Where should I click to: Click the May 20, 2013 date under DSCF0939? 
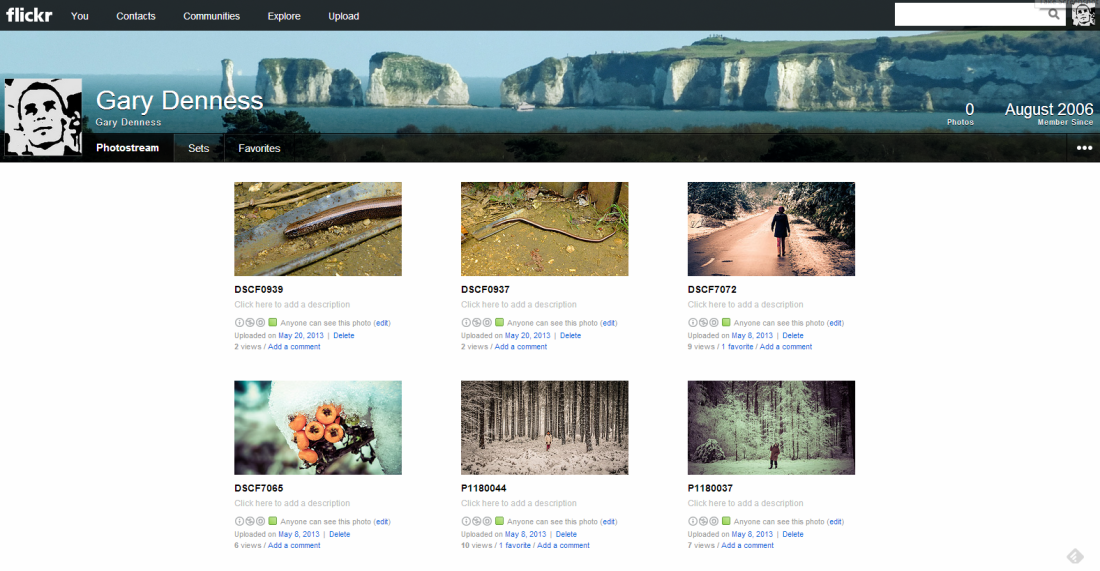(x=301, y=335)
